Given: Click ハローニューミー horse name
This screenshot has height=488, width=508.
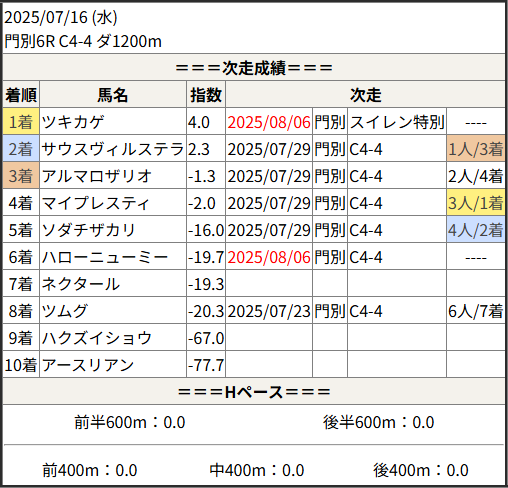Looking at the screenshot, I should click(x=105, y=257).
